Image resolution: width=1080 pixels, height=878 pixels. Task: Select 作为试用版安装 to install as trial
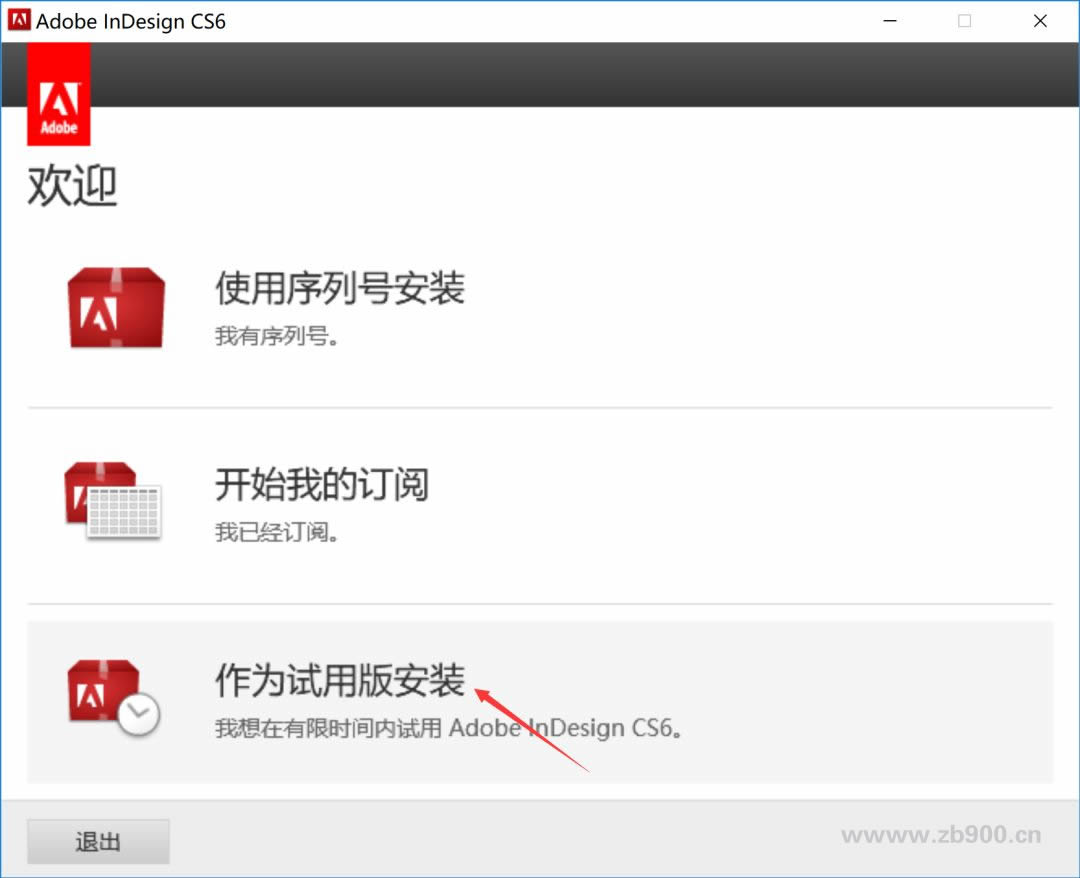tap(340, 681)
